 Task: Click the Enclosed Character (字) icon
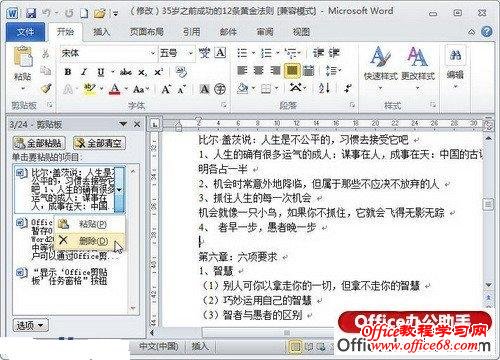[220, 89]
